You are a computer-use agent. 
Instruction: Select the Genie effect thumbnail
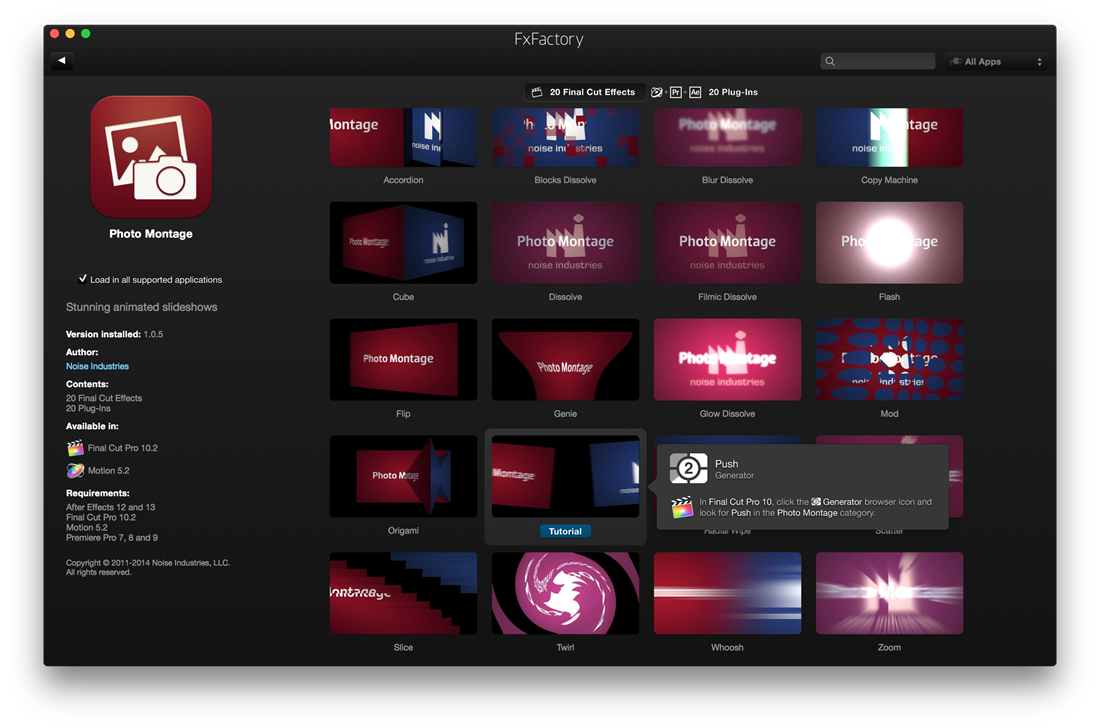(x=565, y=360)
